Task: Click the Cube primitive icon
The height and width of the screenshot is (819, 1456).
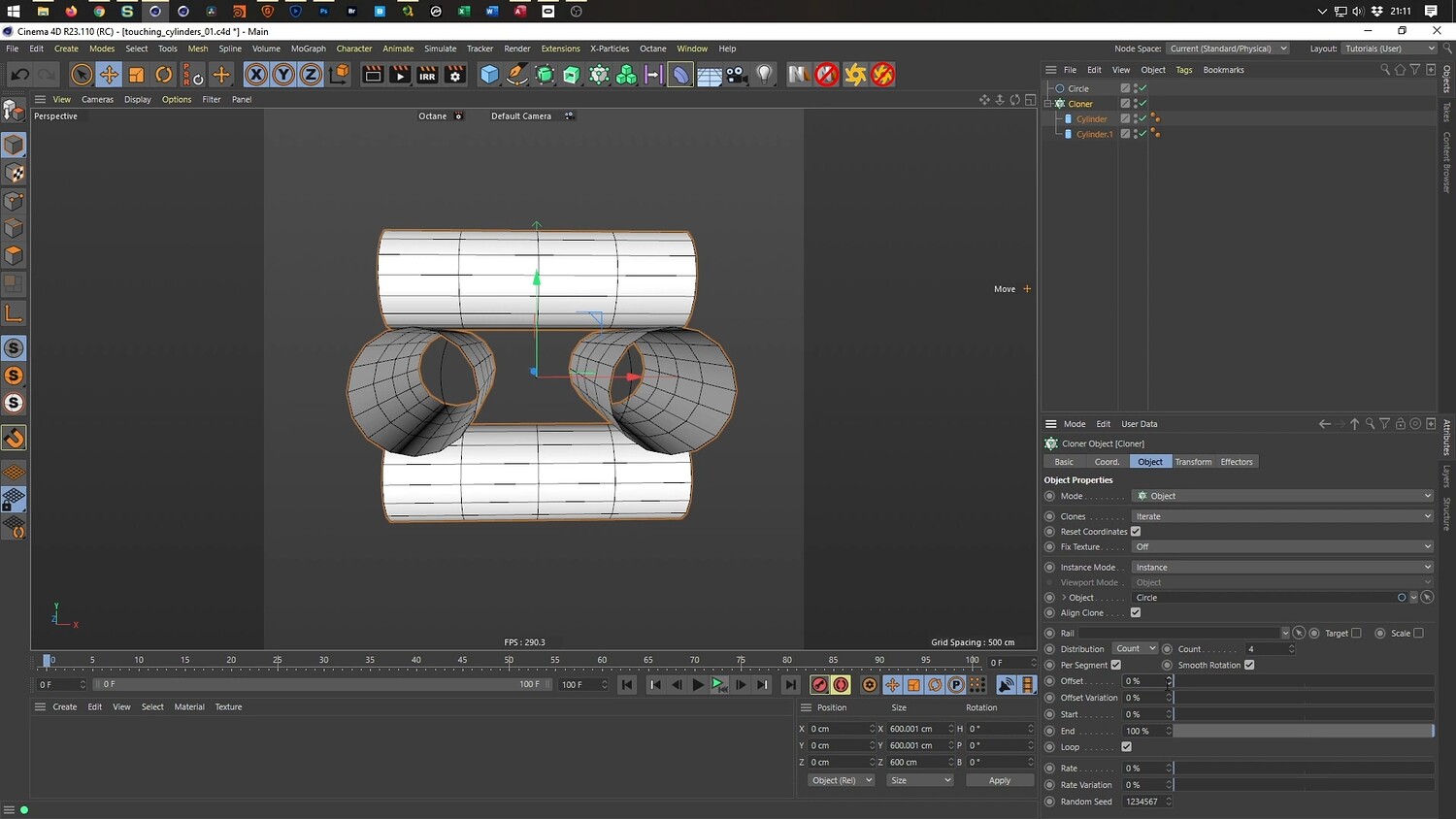Action: click(490, 75)
